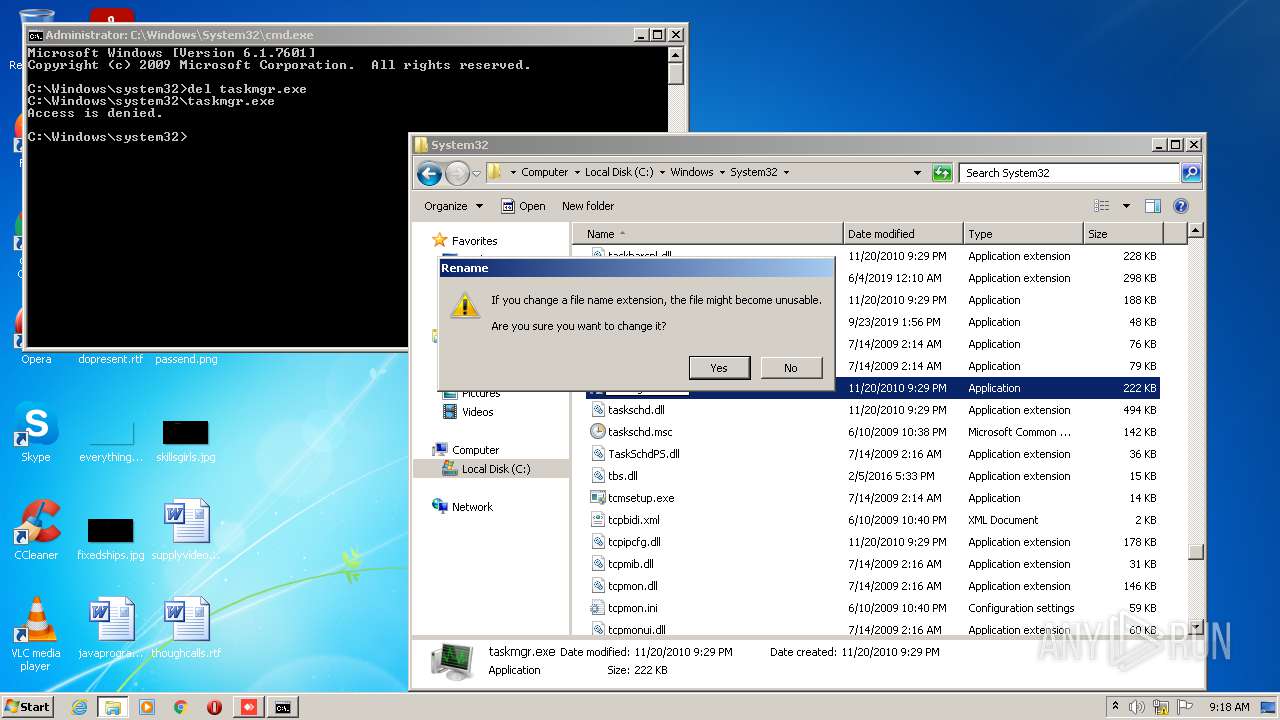Open the Organize menu
The width and height of the screenshot is (1280, 720).
(x=453, y=206)
